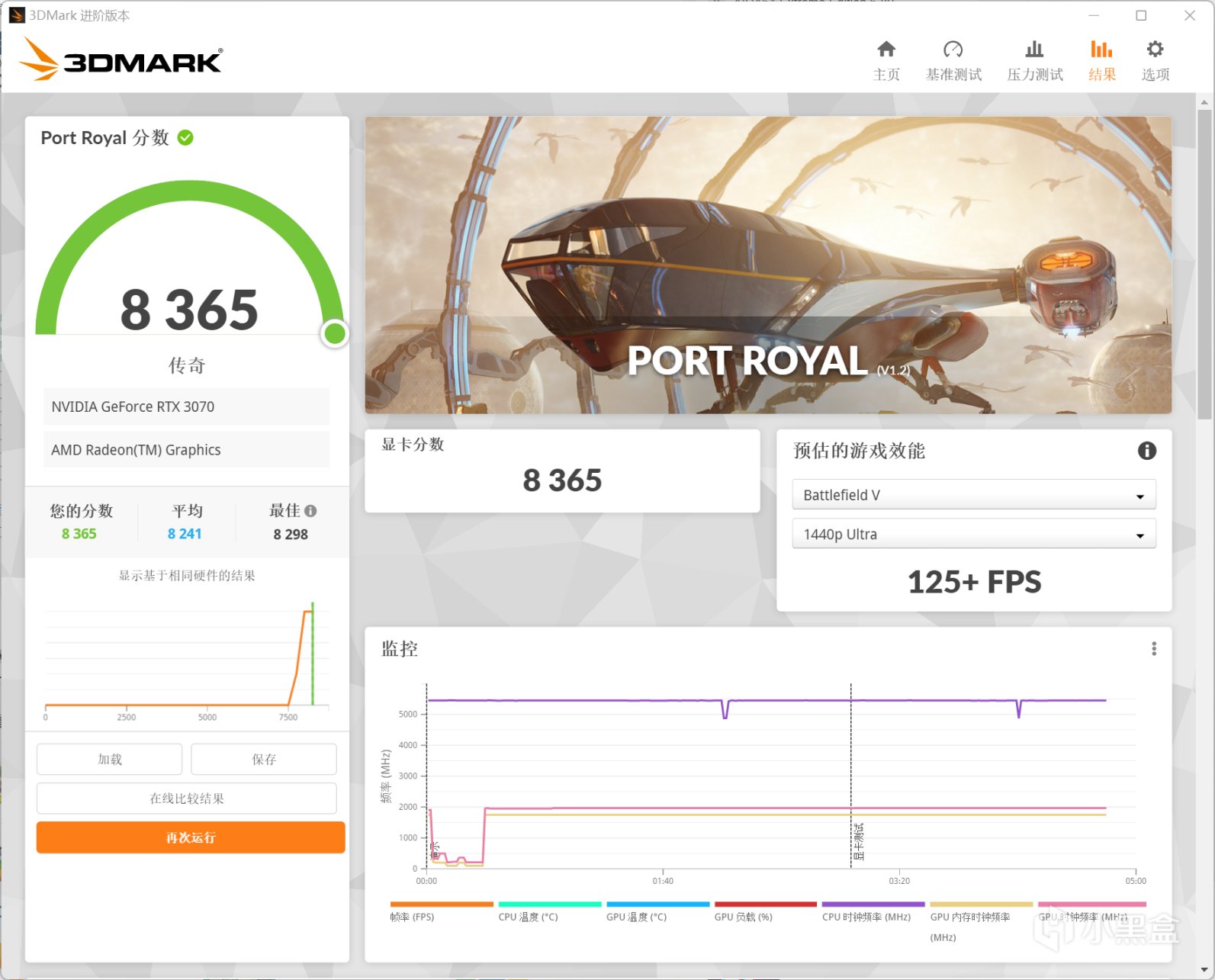Open the info icon for 预估的游戏效能
Viewport: 1215px width, 980px height.
[1146, 451]
